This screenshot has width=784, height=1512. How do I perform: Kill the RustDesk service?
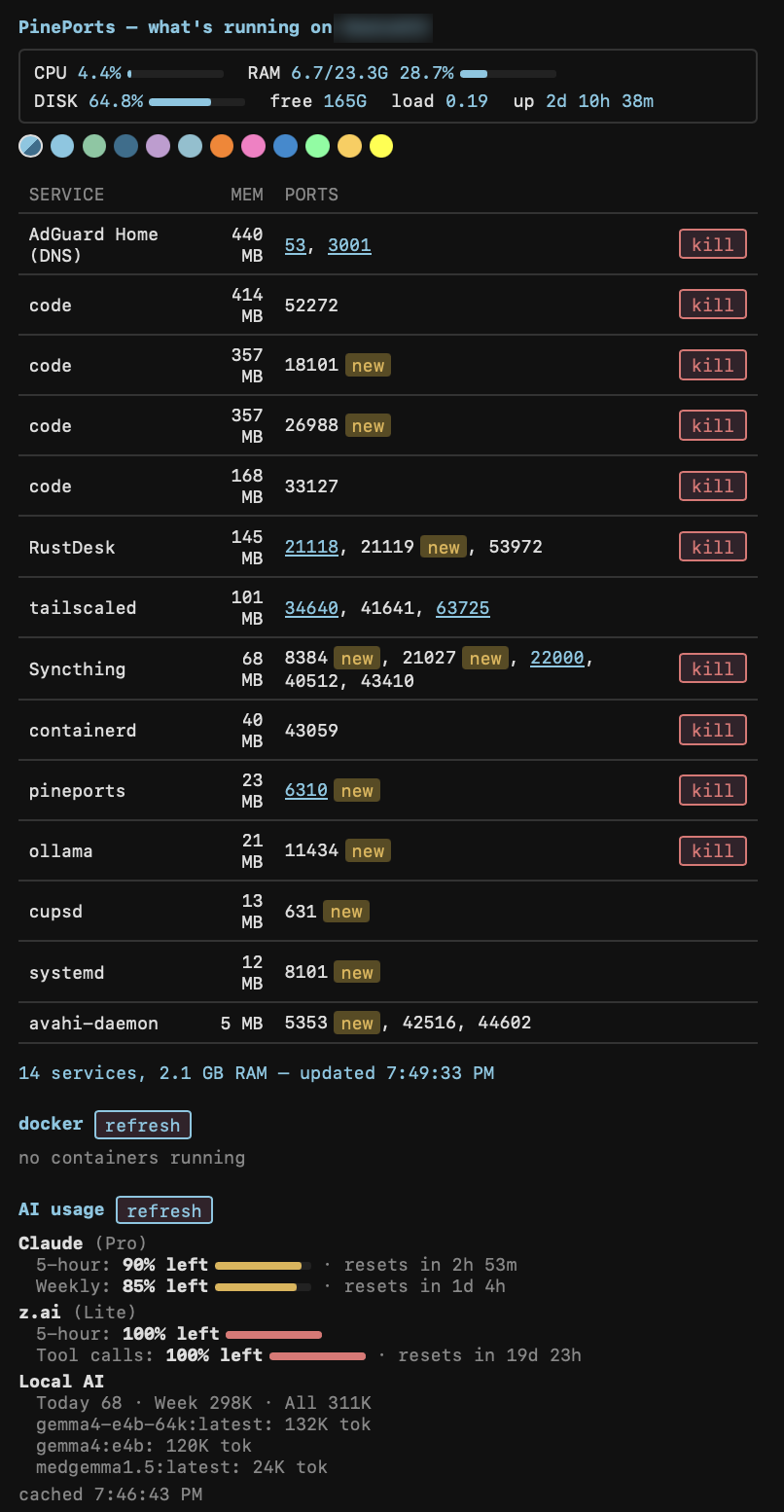point(713,547)
